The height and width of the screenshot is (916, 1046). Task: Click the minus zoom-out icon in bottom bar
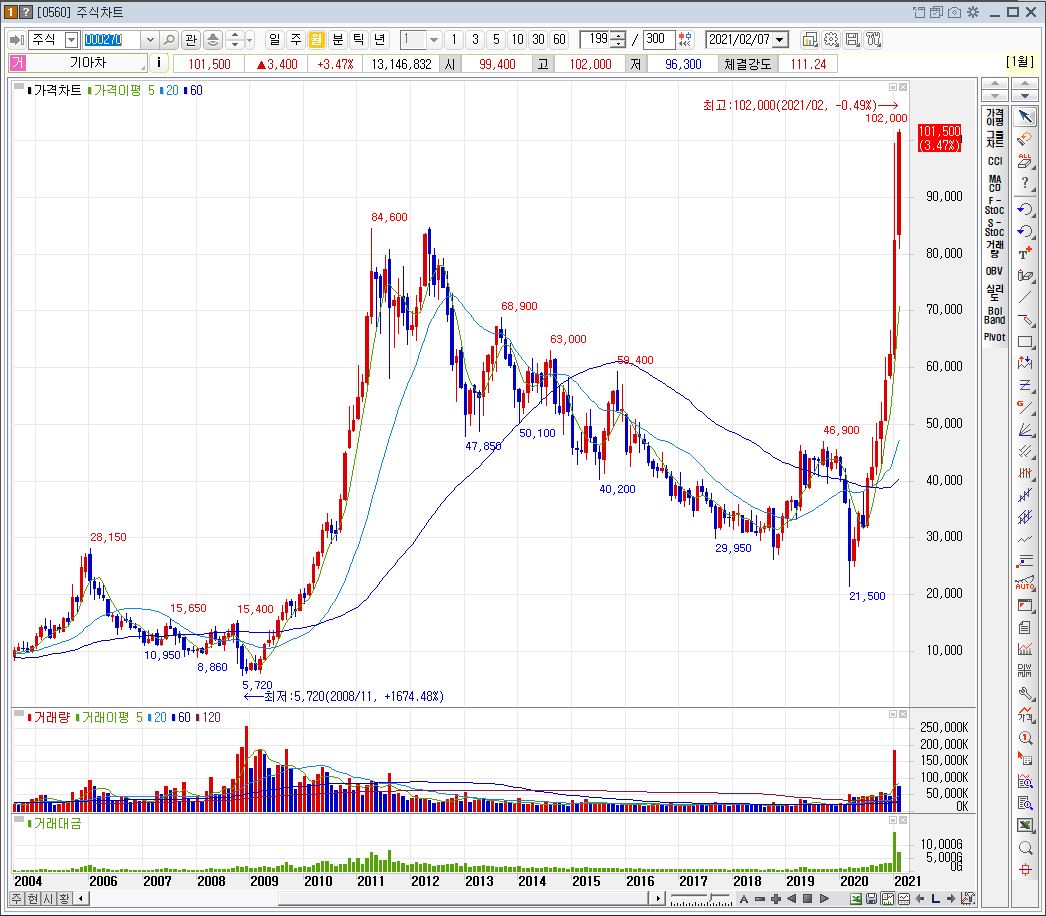[759, 899]
